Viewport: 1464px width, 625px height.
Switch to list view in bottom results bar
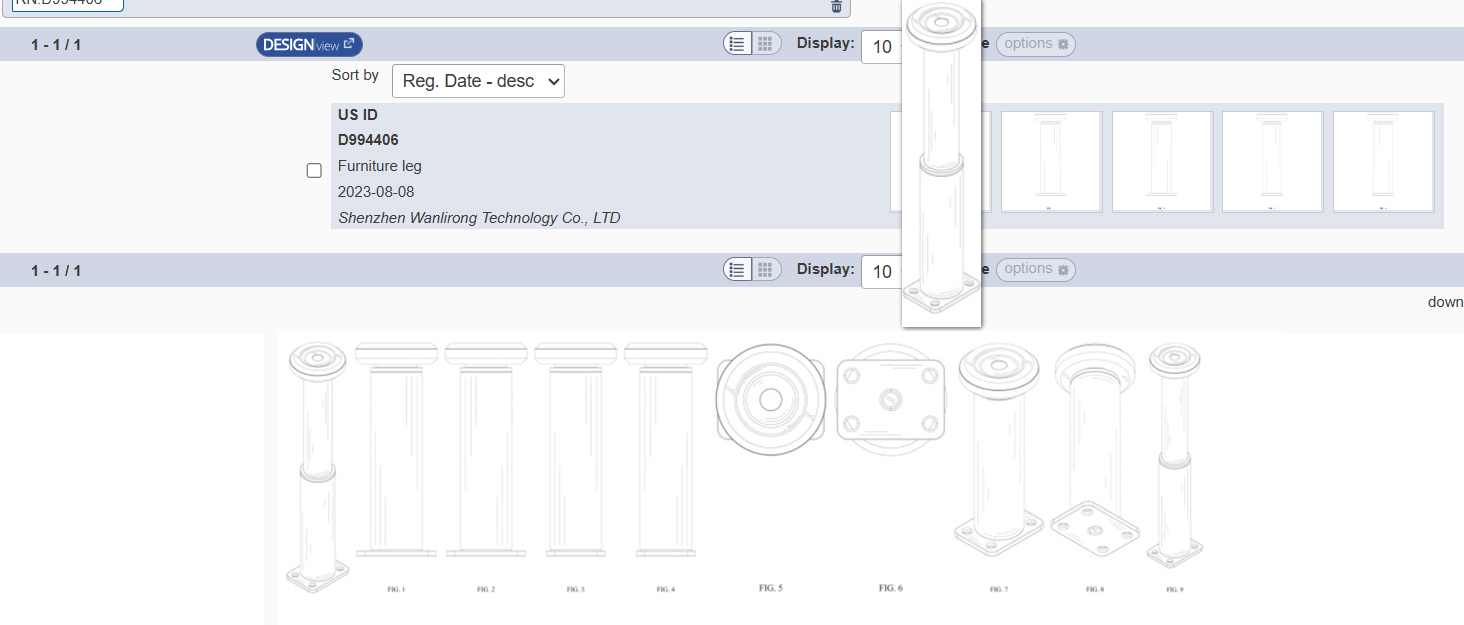click(738, 269)
